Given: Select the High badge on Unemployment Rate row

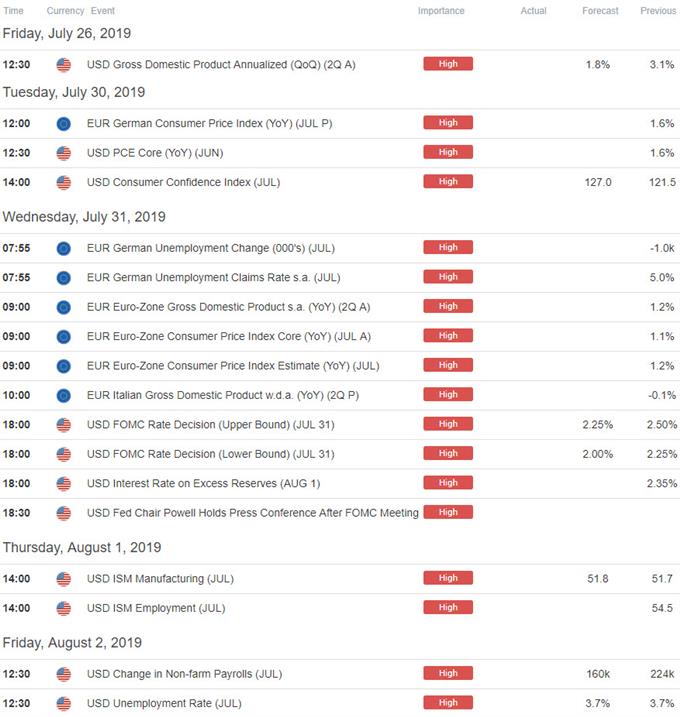Looking at the screenshot, I should click(x=448, y=702).
